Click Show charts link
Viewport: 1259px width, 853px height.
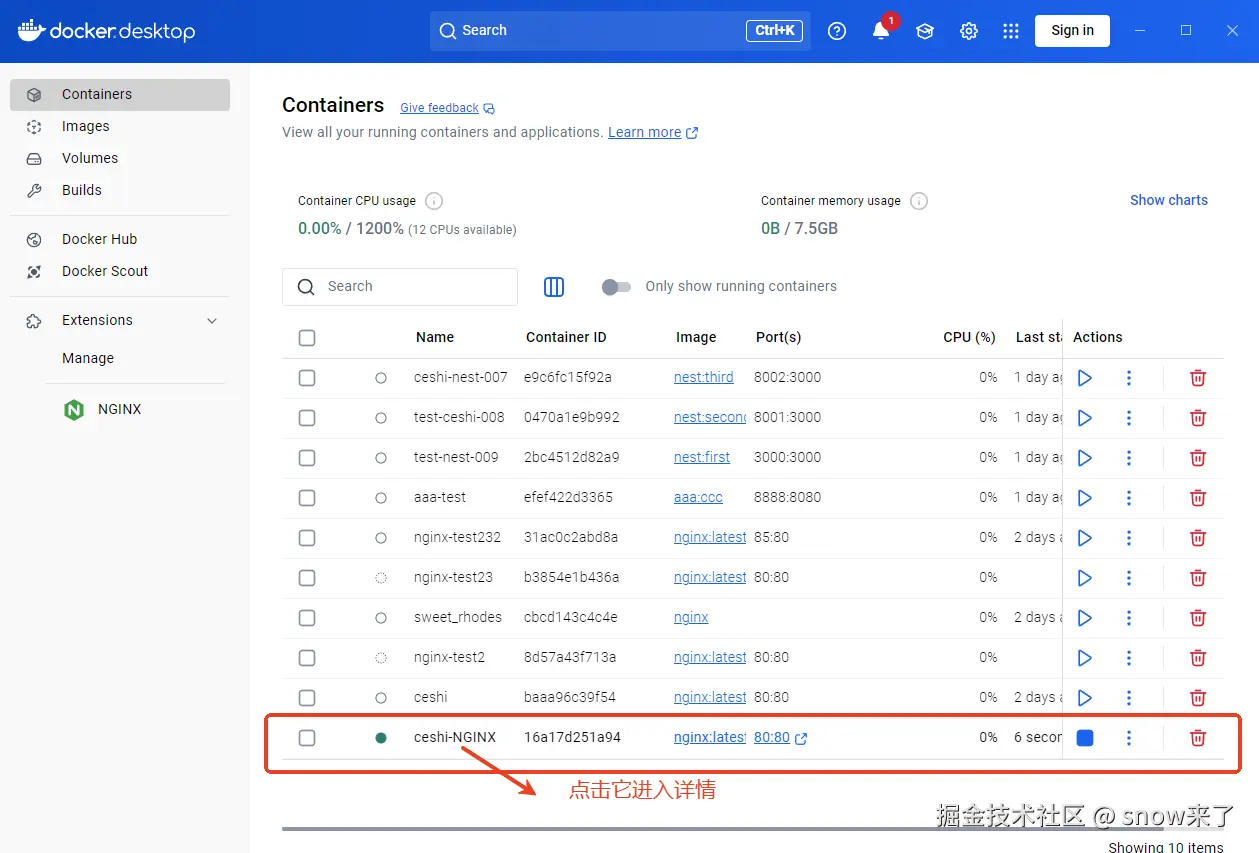coord(1169,201)
